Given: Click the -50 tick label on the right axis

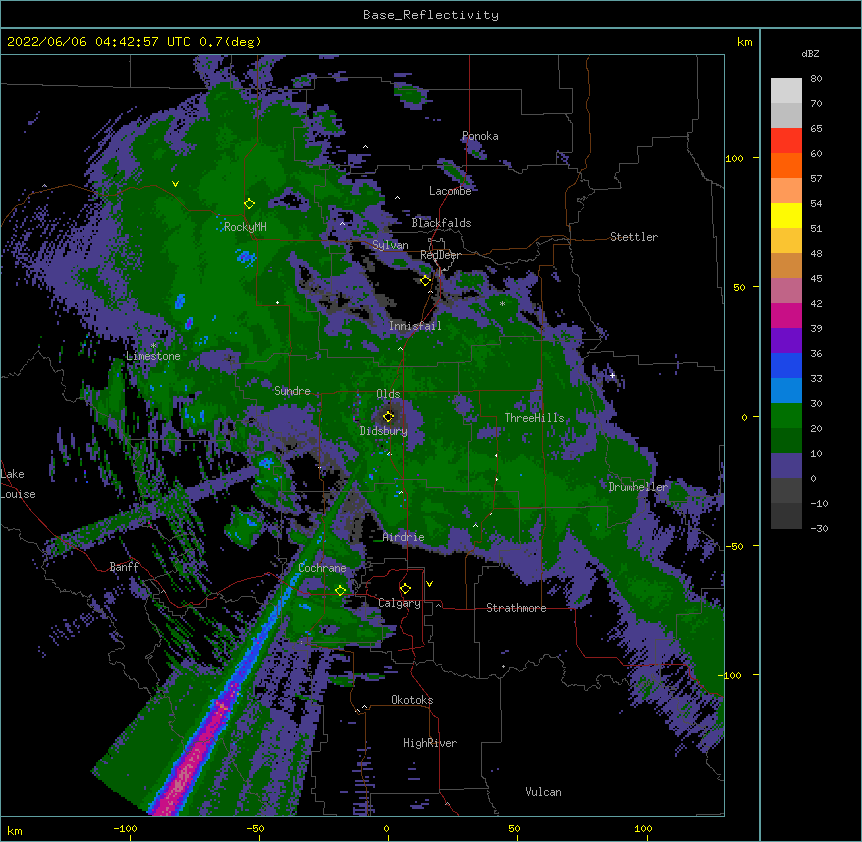Looking at the screenshot, I should pos(734,546).
